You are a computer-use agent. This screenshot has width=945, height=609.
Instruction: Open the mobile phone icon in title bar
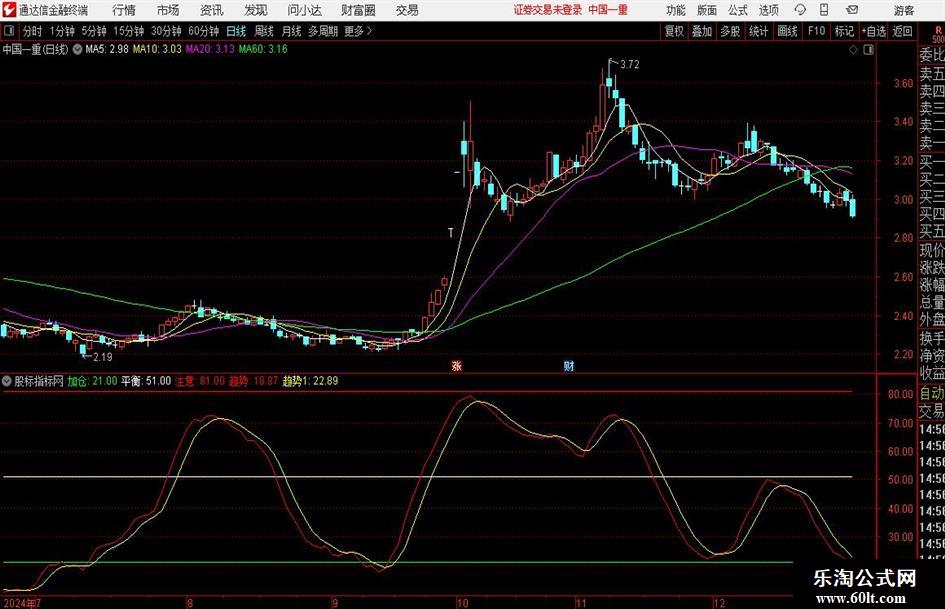click(824, 10)
